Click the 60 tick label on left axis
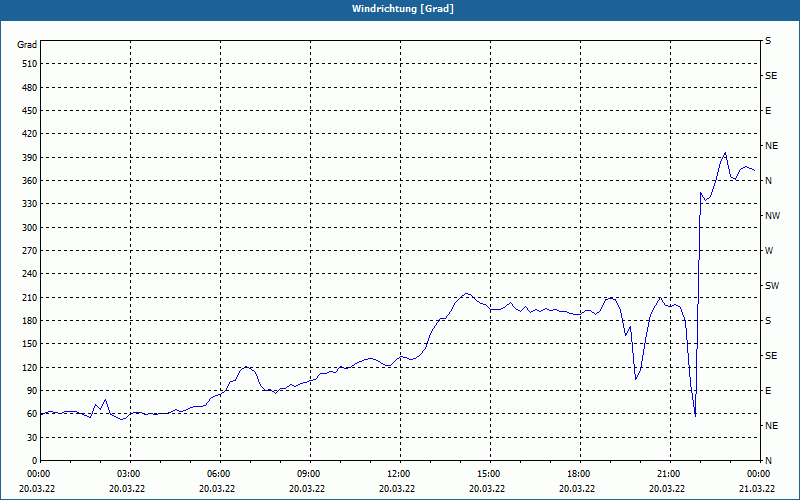Image resolution: width=800 pixels, height=500 pixels. 32,414
